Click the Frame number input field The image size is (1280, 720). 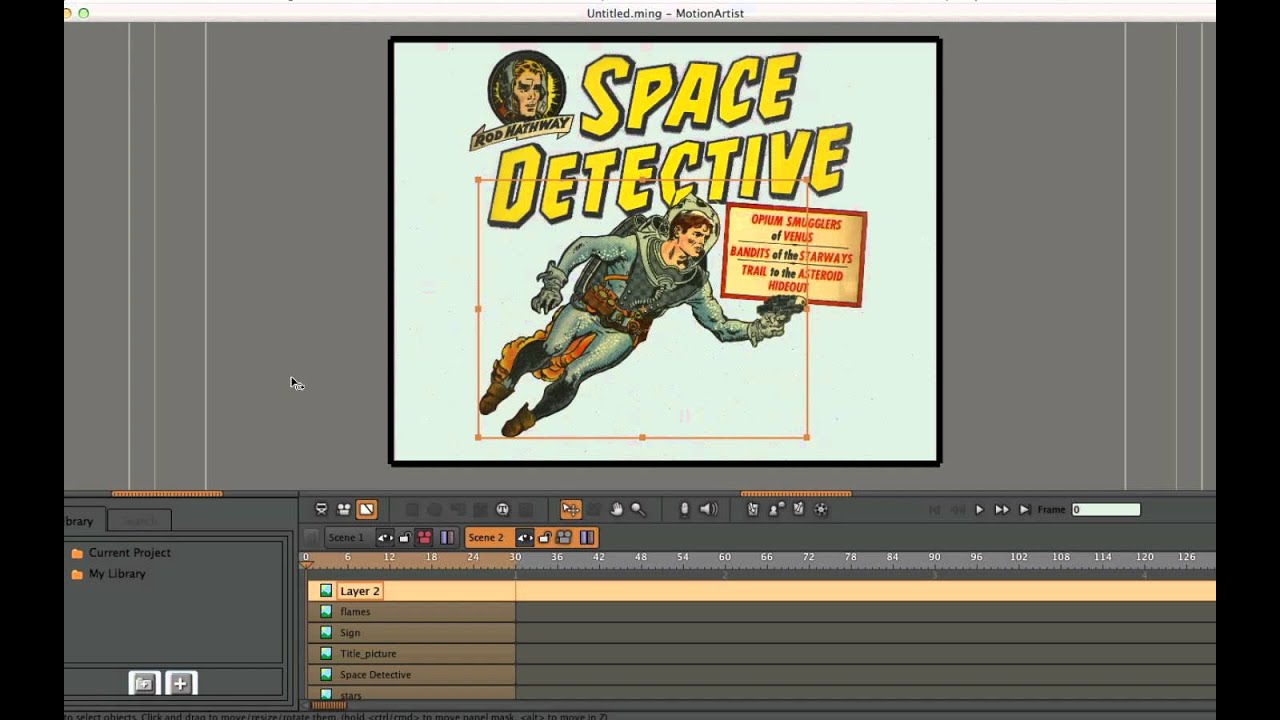(x=1106, y=510)
